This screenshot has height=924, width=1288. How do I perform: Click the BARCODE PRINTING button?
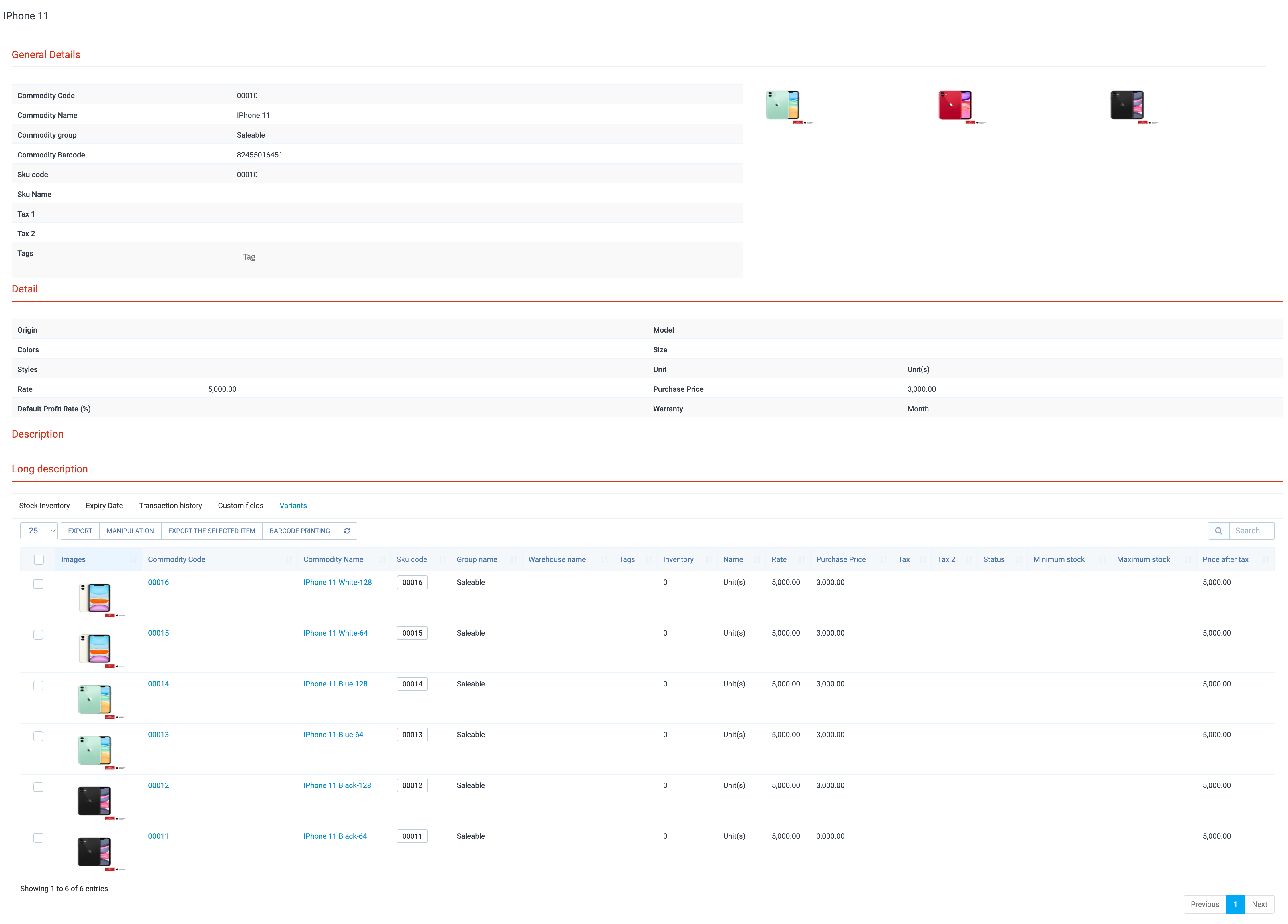(x=299, y=531)
